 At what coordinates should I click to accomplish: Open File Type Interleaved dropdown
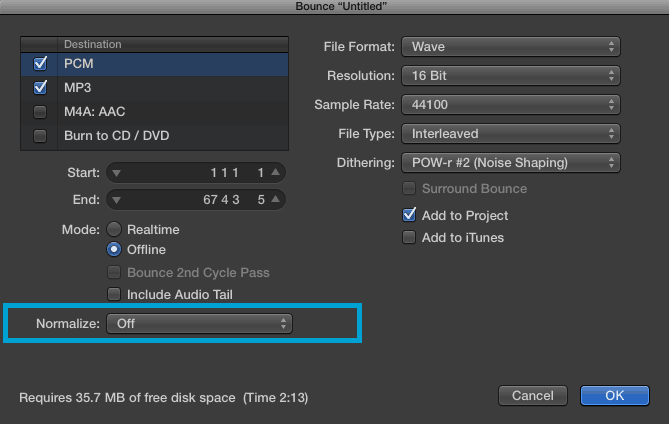click(511, 134)
